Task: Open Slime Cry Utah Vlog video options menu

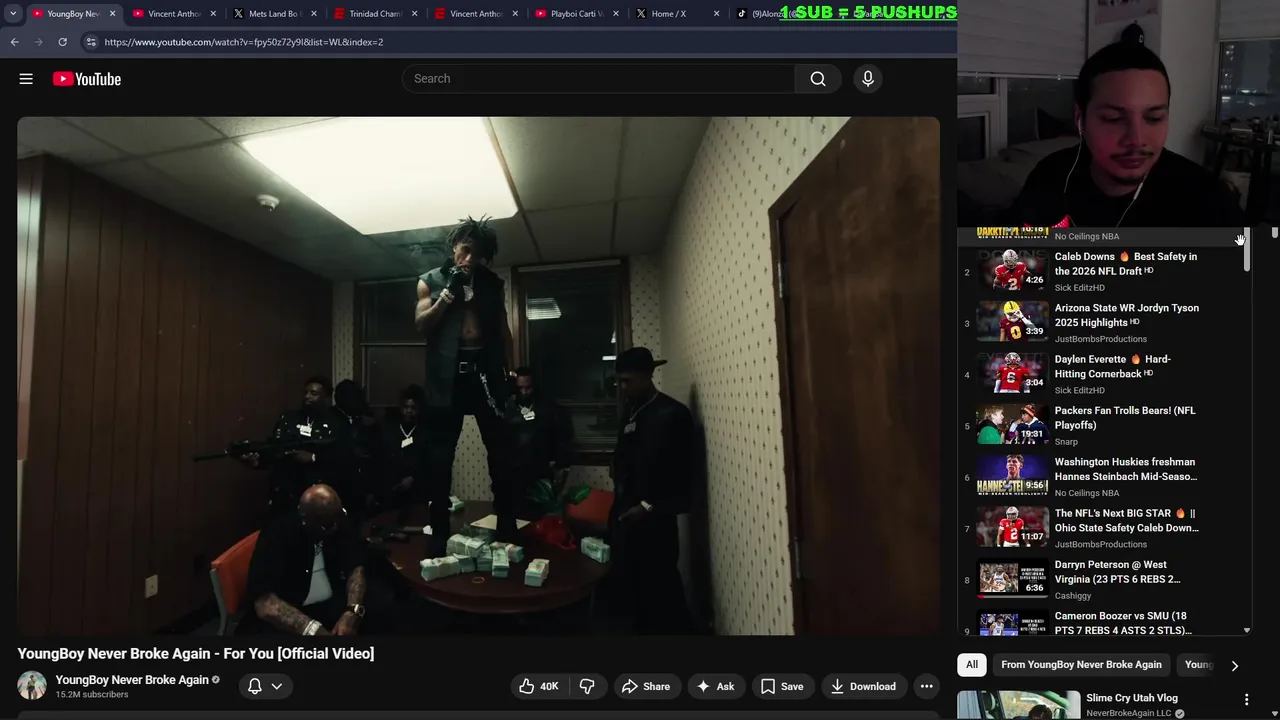Action: click(x=1246, y=700)
